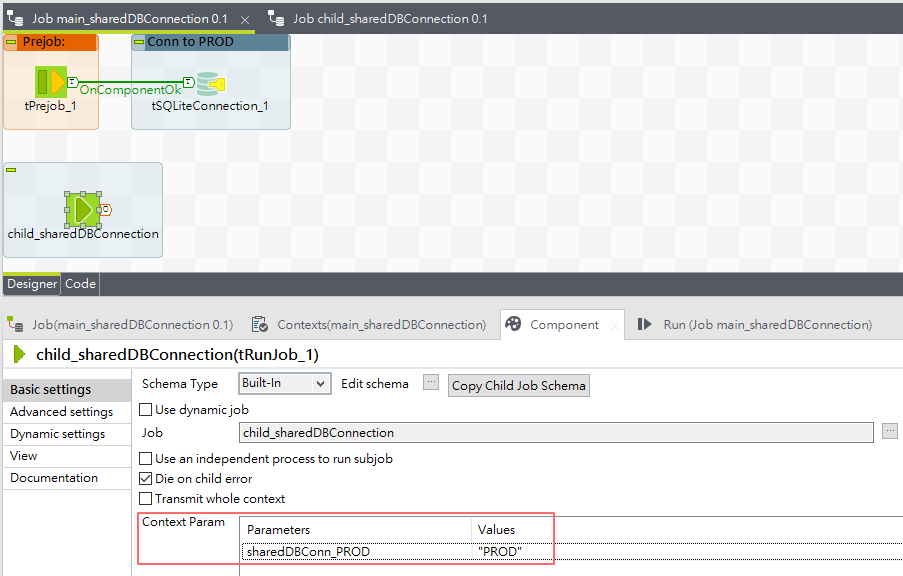The image size is (903, 576).
Task: Click the job icon on the Job(main_sharedDBConnection 0.1) tab
Action: (x=14, y=324)
